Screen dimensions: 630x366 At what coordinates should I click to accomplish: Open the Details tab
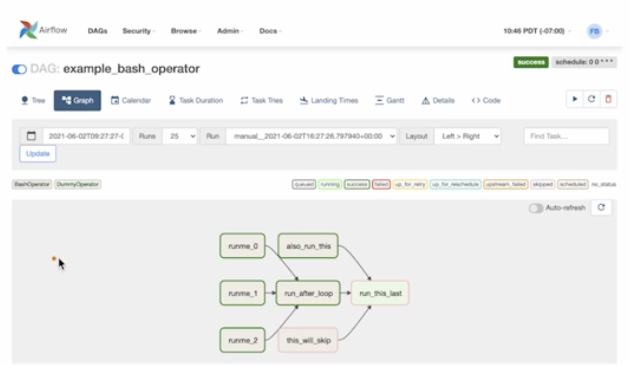pyautogui.click(x=438, y=100)
